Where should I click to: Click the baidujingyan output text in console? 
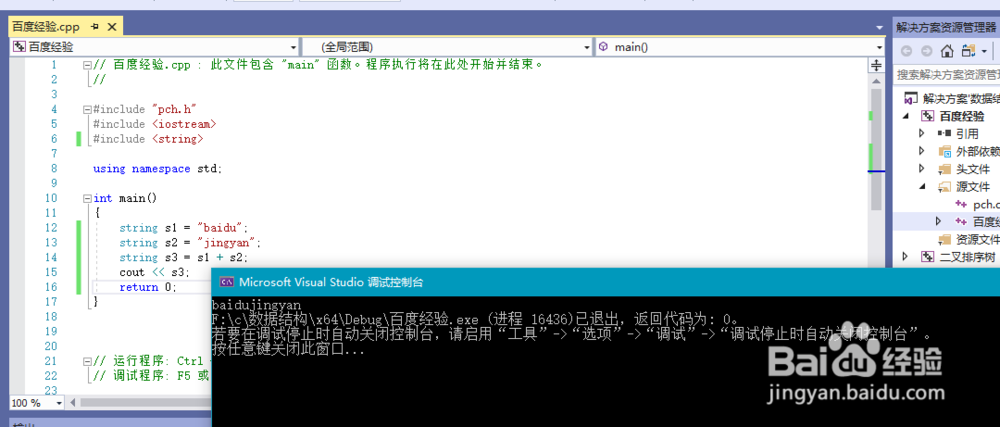[256, 305]
